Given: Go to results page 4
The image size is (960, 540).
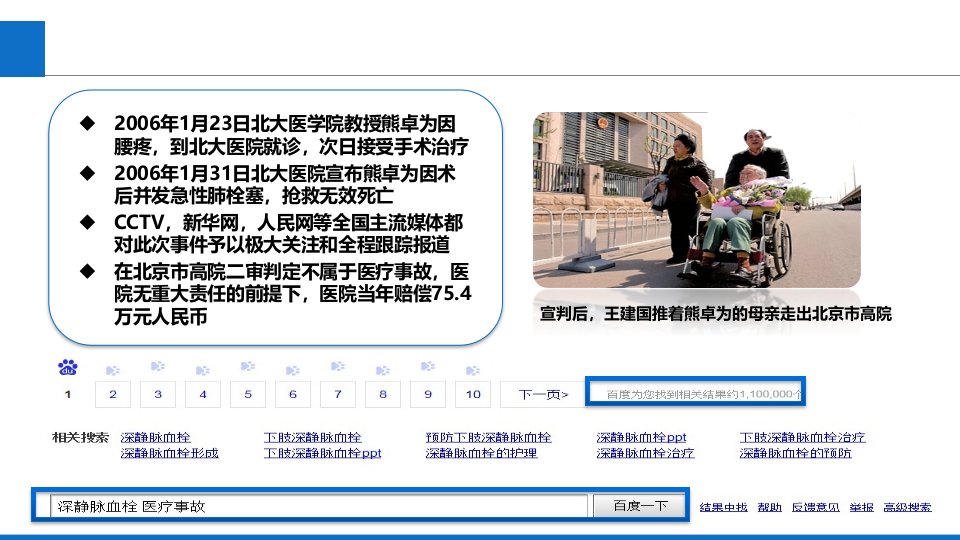Looking at the screenshot, I should click(203, 394).
